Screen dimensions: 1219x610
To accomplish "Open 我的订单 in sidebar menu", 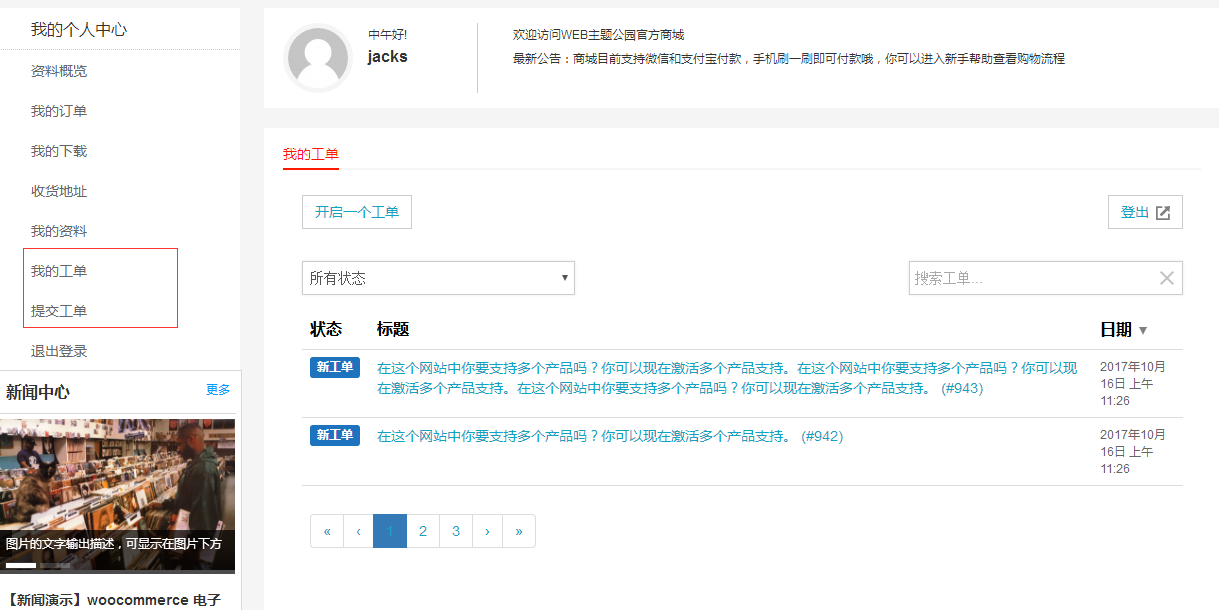I will point(59,111).
